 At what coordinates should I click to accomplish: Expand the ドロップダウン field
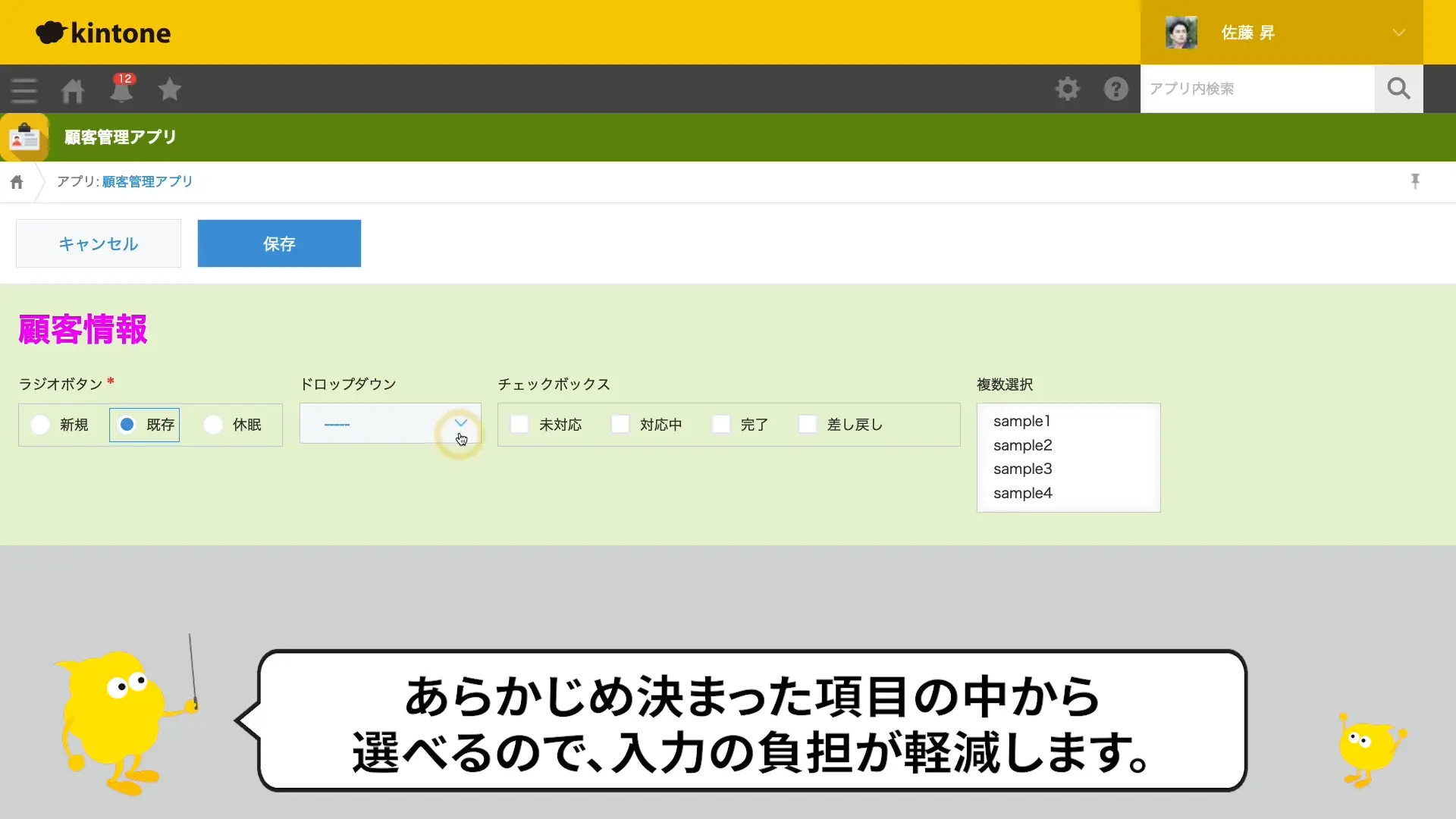(390, 424)
